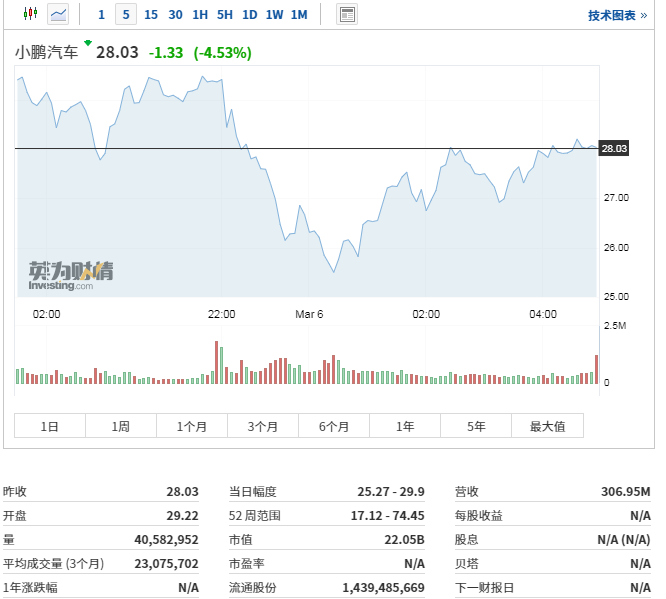
Task: Show the 3个月 range
Action: point(263,426)
